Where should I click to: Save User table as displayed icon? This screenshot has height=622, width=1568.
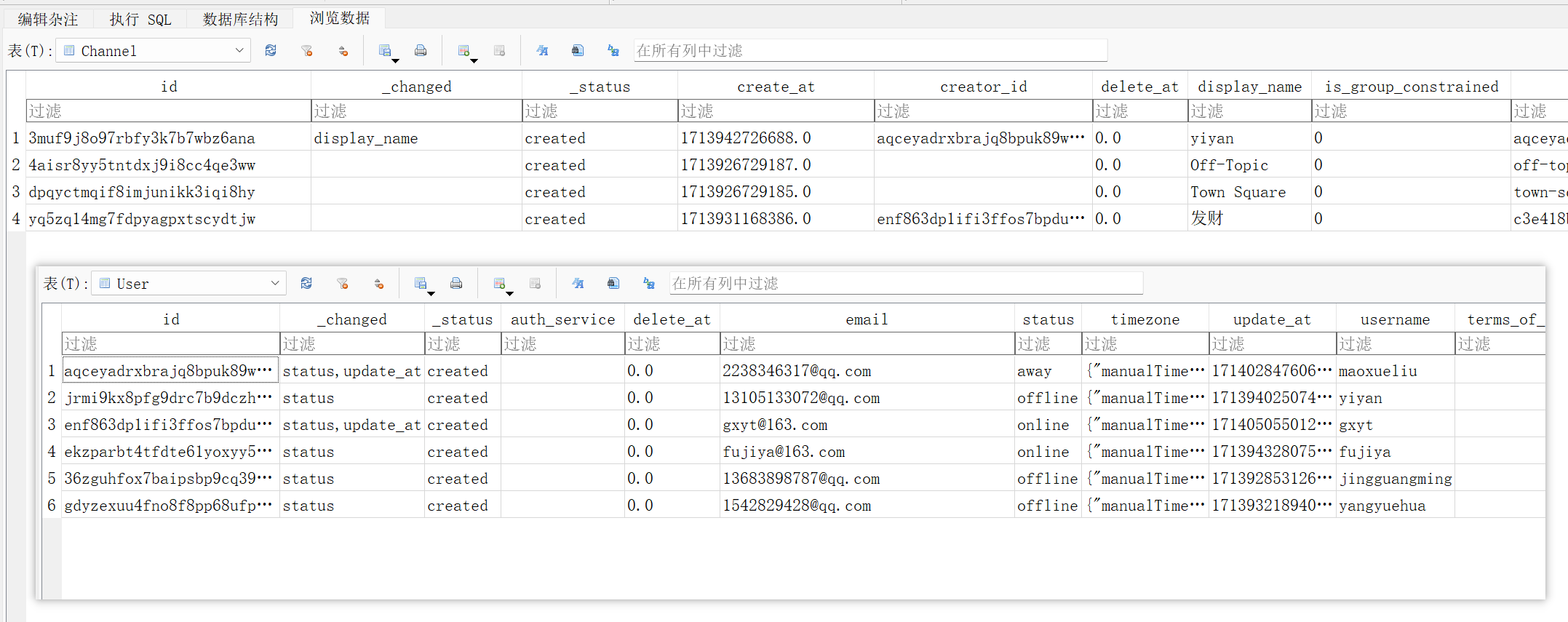coord(421,283)
